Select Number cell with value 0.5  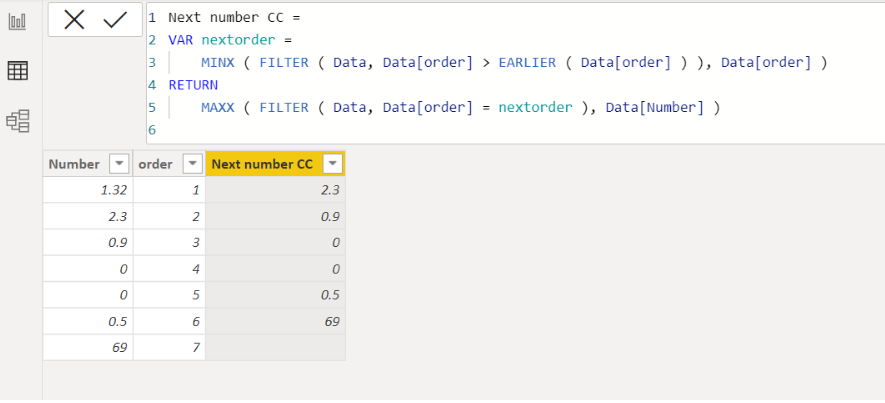[88, 321]
